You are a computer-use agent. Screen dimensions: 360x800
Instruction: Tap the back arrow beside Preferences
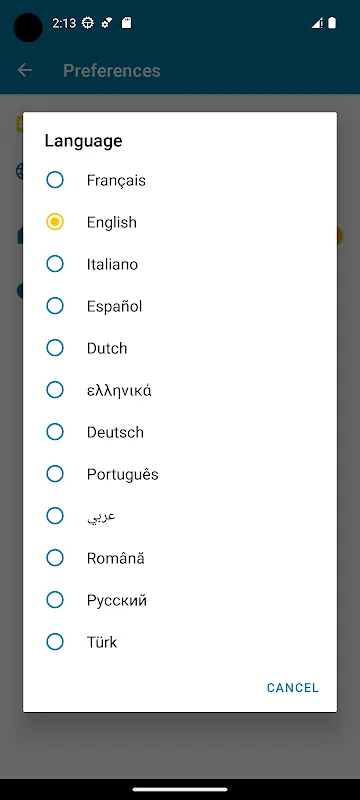click(24, 70)
